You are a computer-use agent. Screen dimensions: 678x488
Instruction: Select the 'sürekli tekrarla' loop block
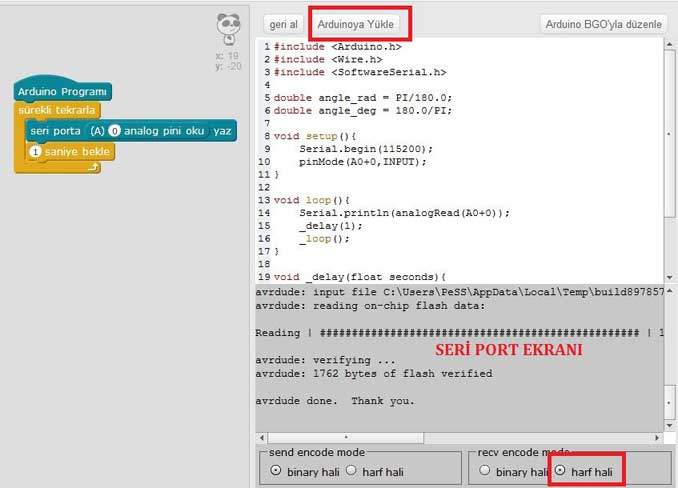pos(56,110)
